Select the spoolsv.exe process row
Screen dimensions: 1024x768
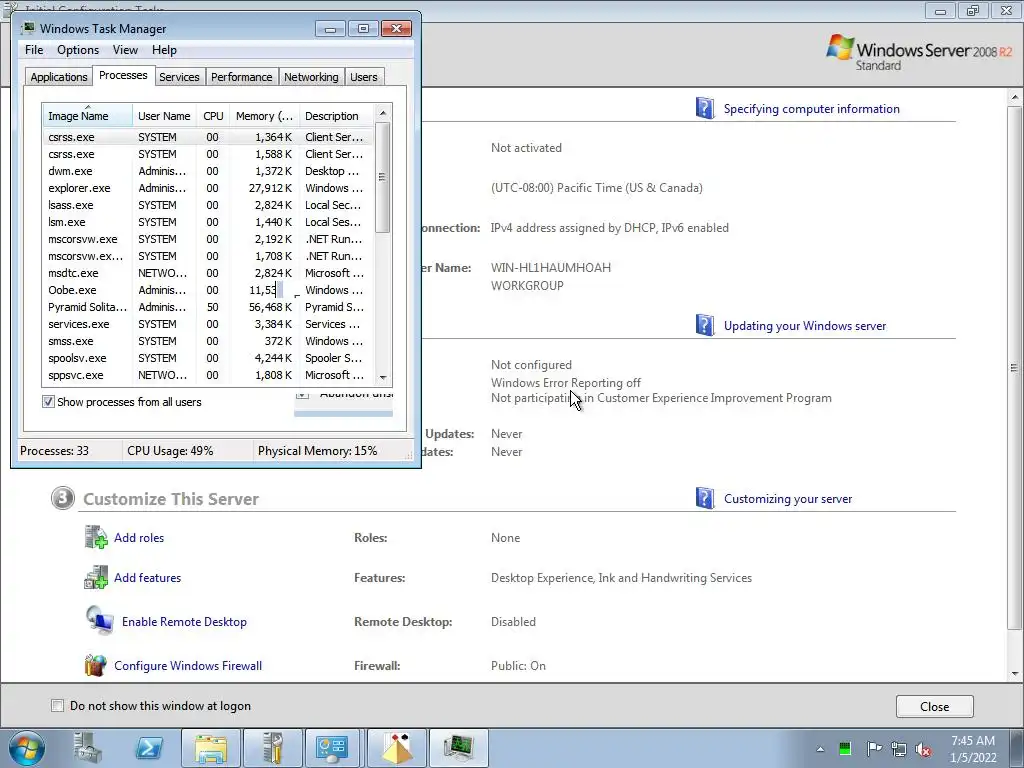click(x=208, y=358)
